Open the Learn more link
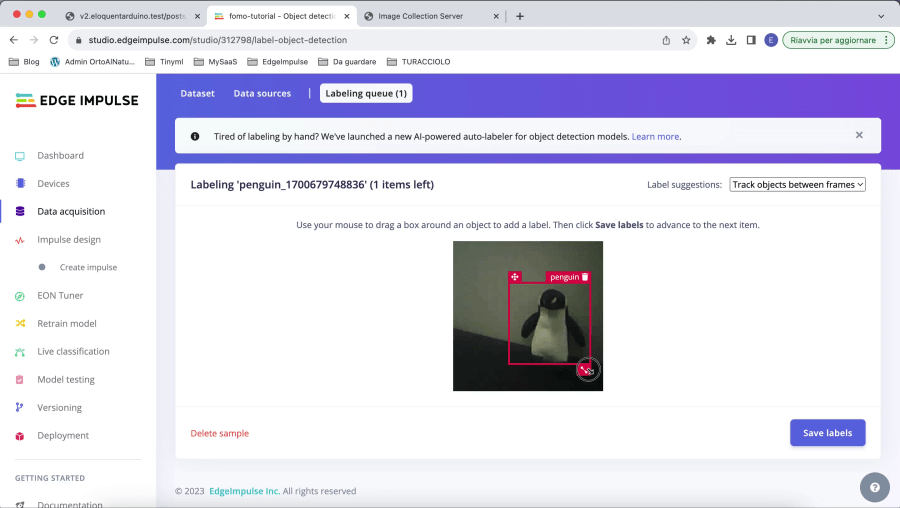This screenshot has width=900, height=508. (x=655, y=137)
